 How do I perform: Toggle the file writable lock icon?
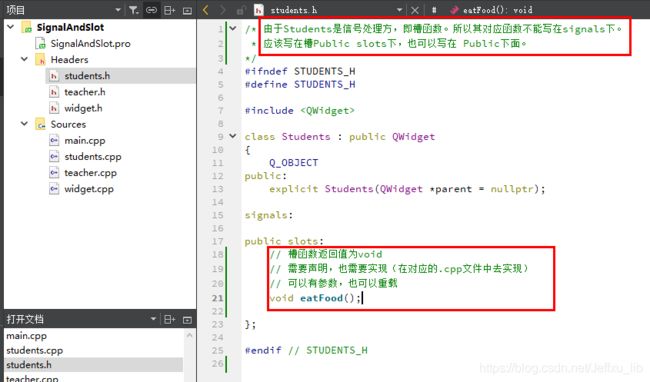pos(240,10)
